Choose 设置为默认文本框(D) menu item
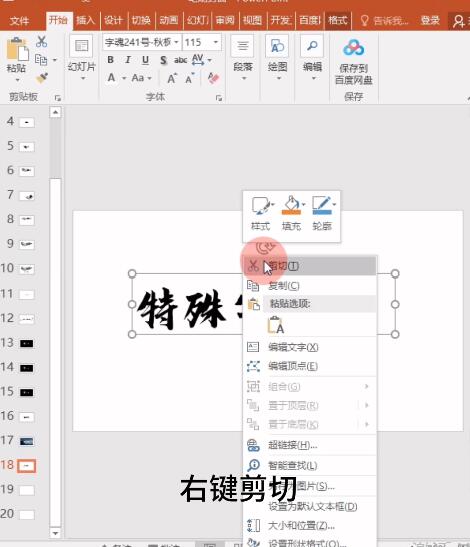 310,506
